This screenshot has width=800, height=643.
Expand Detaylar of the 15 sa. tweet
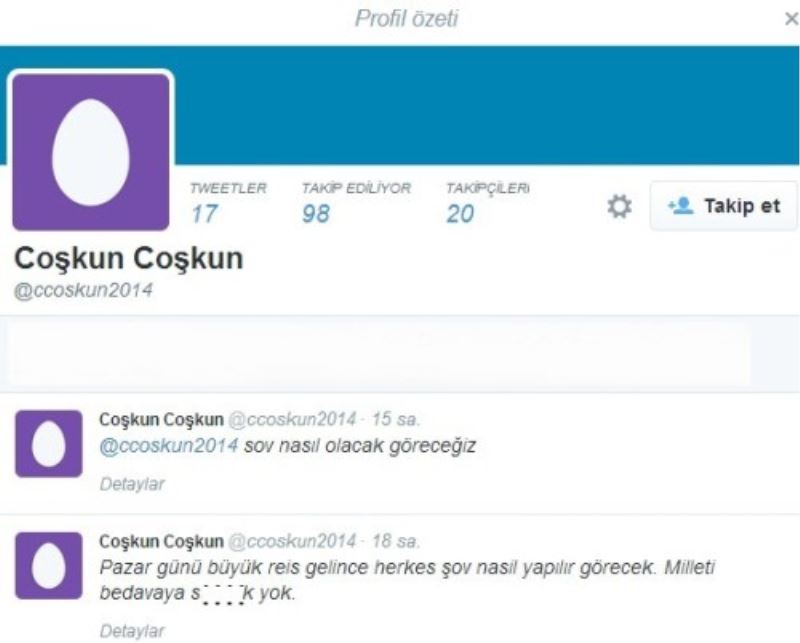[x=132, y=484]
